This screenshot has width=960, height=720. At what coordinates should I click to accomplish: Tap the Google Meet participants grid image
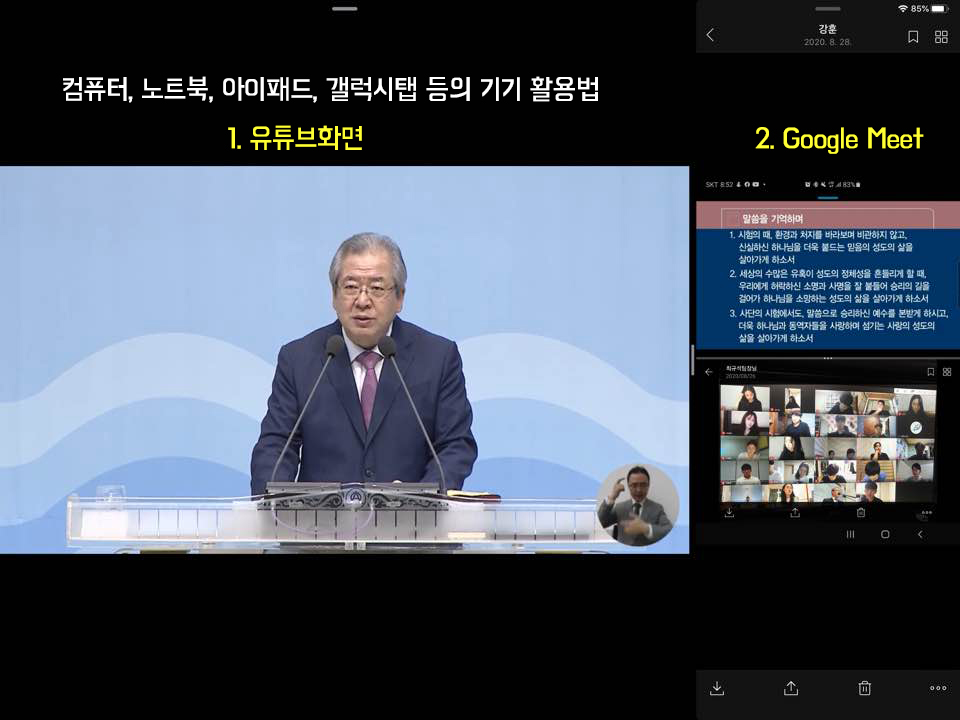(x=828, y=443)
